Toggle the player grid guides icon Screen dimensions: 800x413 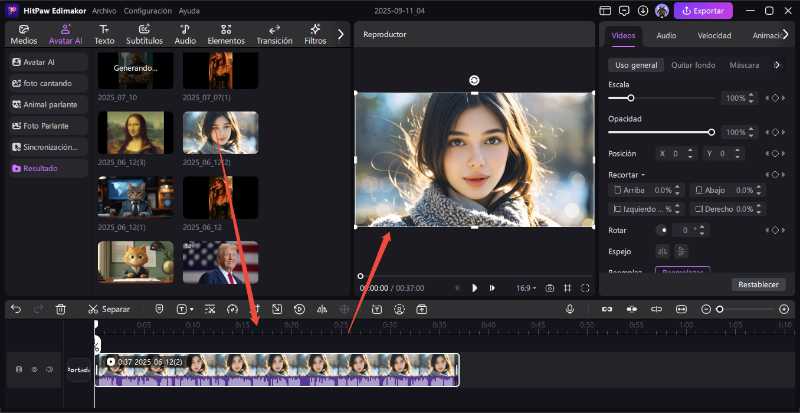tap(567, 288)
